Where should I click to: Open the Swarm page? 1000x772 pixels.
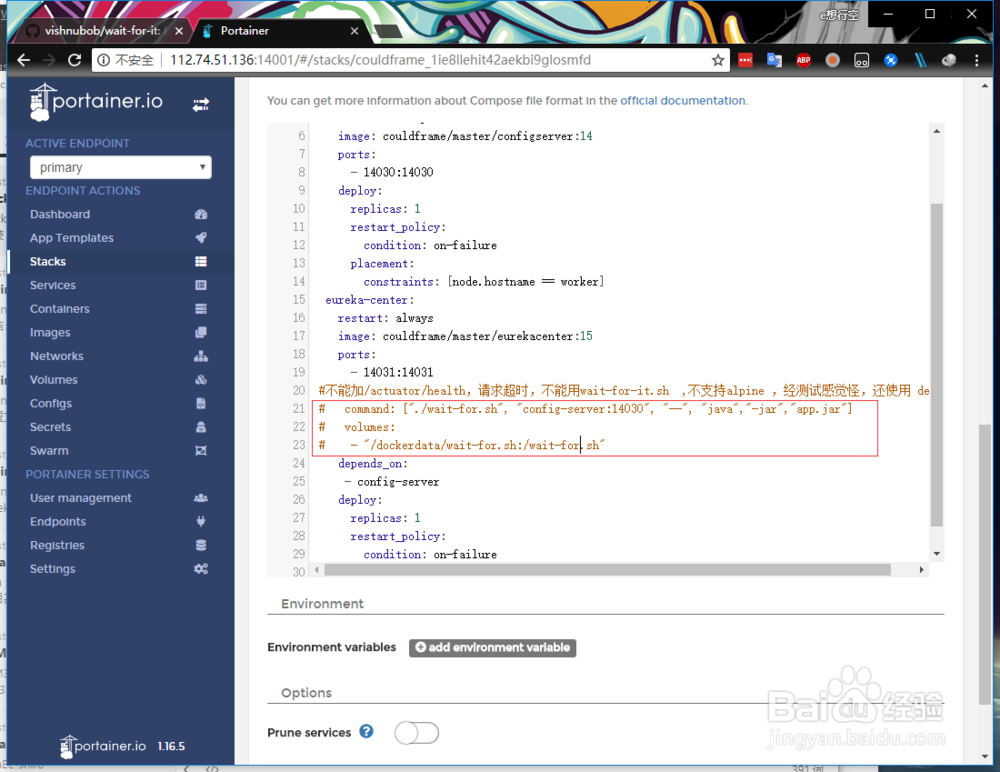point(49,450)
